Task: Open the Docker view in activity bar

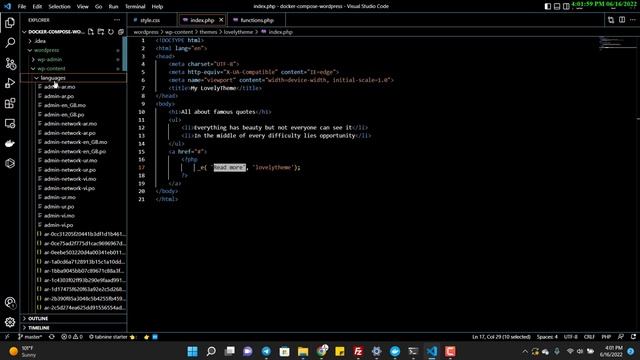Action: [10, 143]
